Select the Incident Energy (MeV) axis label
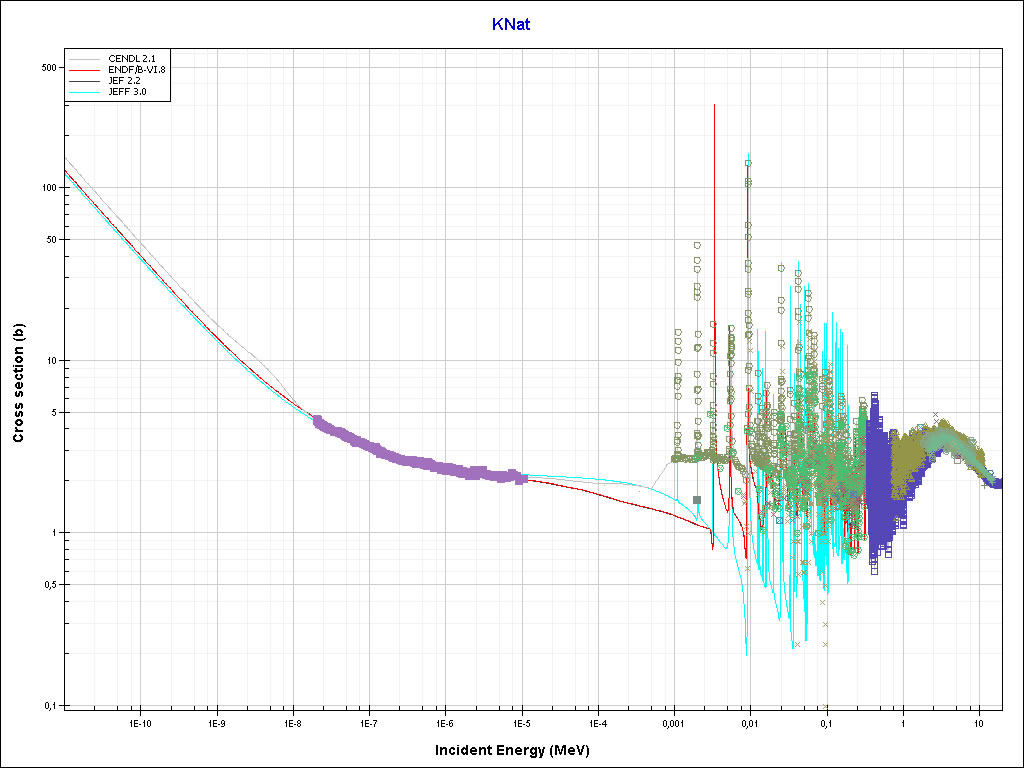Image resolution: width=1024 pixels, height=768 pixels. (519, 750)
